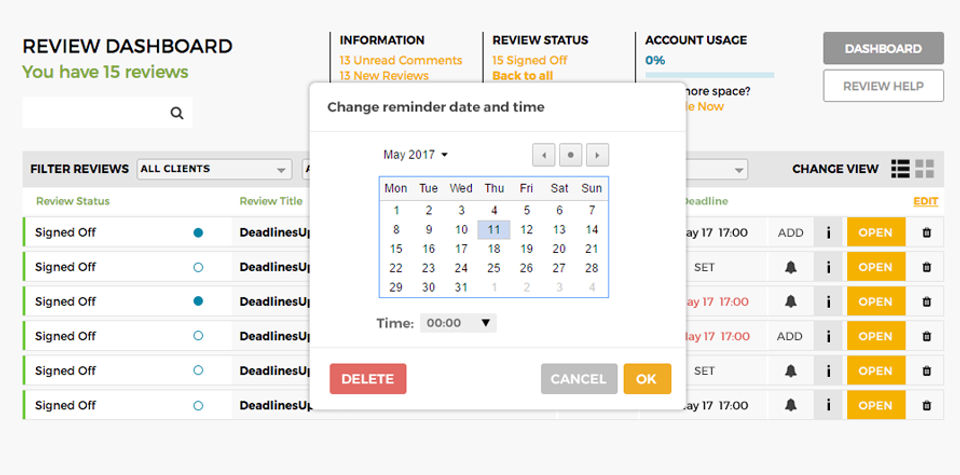Switch to grid view icon
960x475 pixels.
925,169
